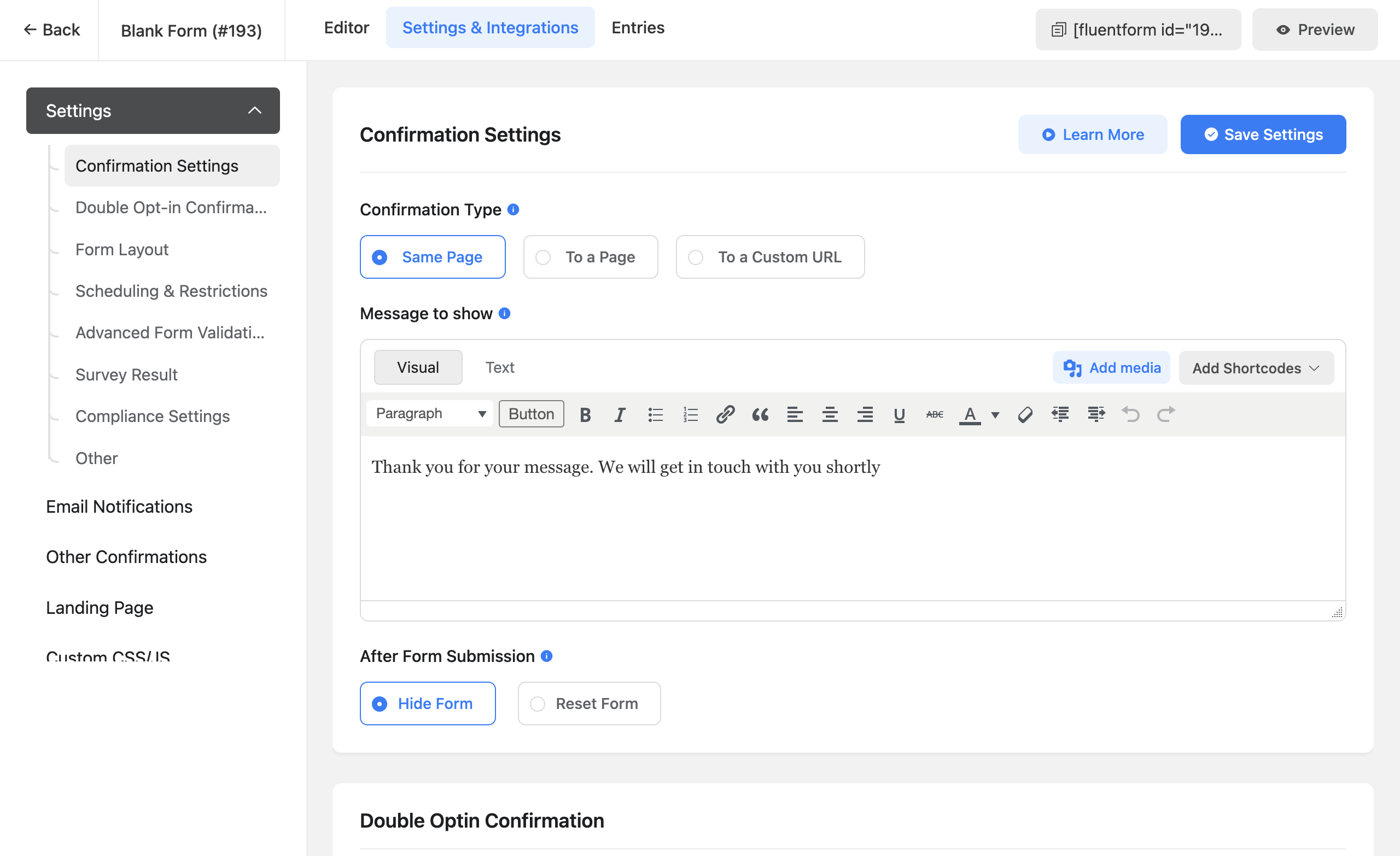
Task: Click info icon beside After Form Submission
Action: 546,656
